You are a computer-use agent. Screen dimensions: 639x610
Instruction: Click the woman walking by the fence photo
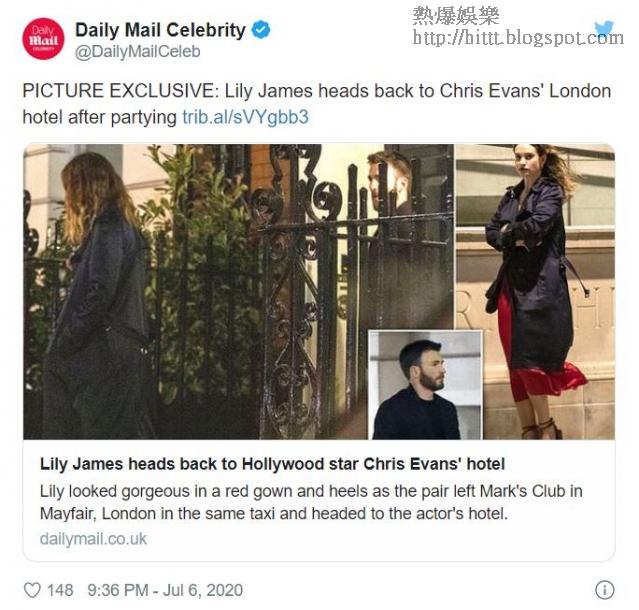(238, 291)
